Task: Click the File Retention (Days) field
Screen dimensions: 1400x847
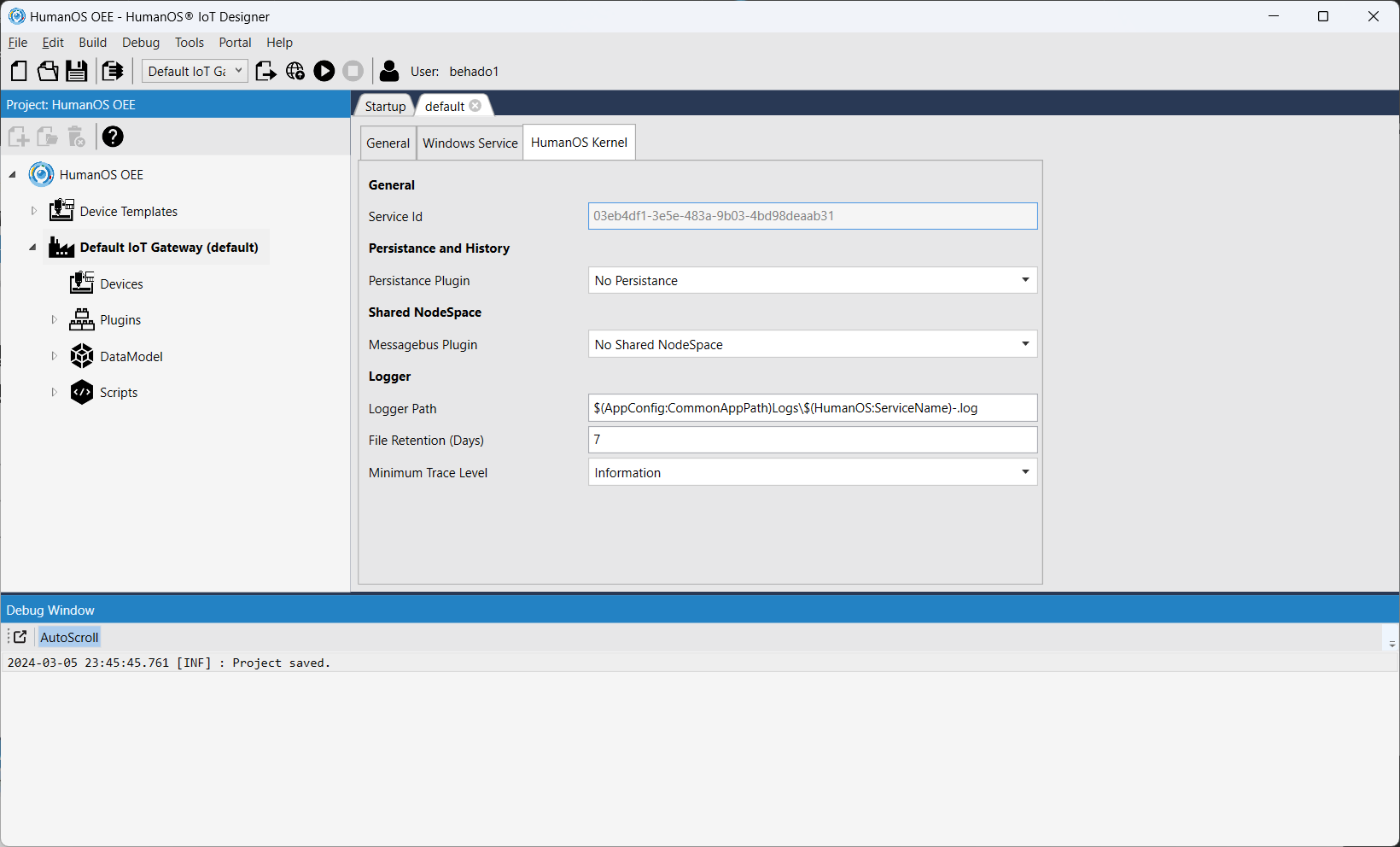Action: click(813, 440)
